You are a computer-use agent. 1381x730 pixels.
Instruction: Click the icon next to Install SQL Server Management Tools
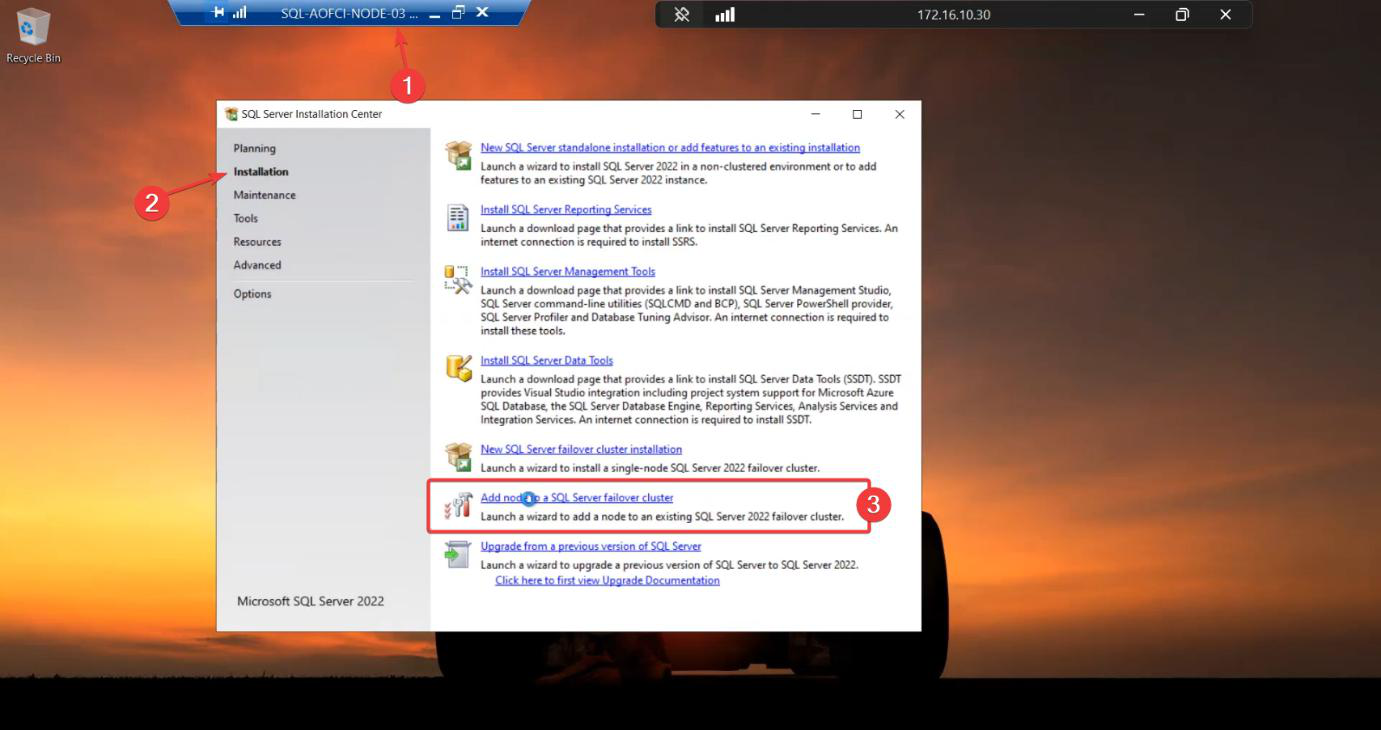click(458, 280)
